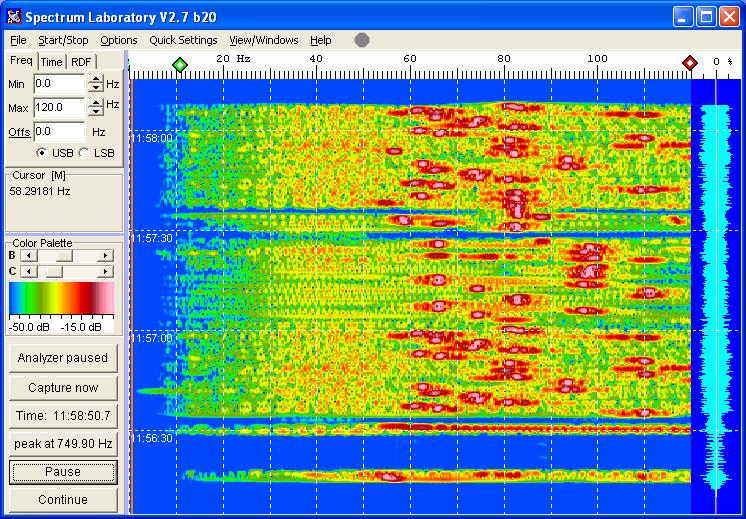
Task: Click right arrow of brightness B slider
Action: coord(106,256)
